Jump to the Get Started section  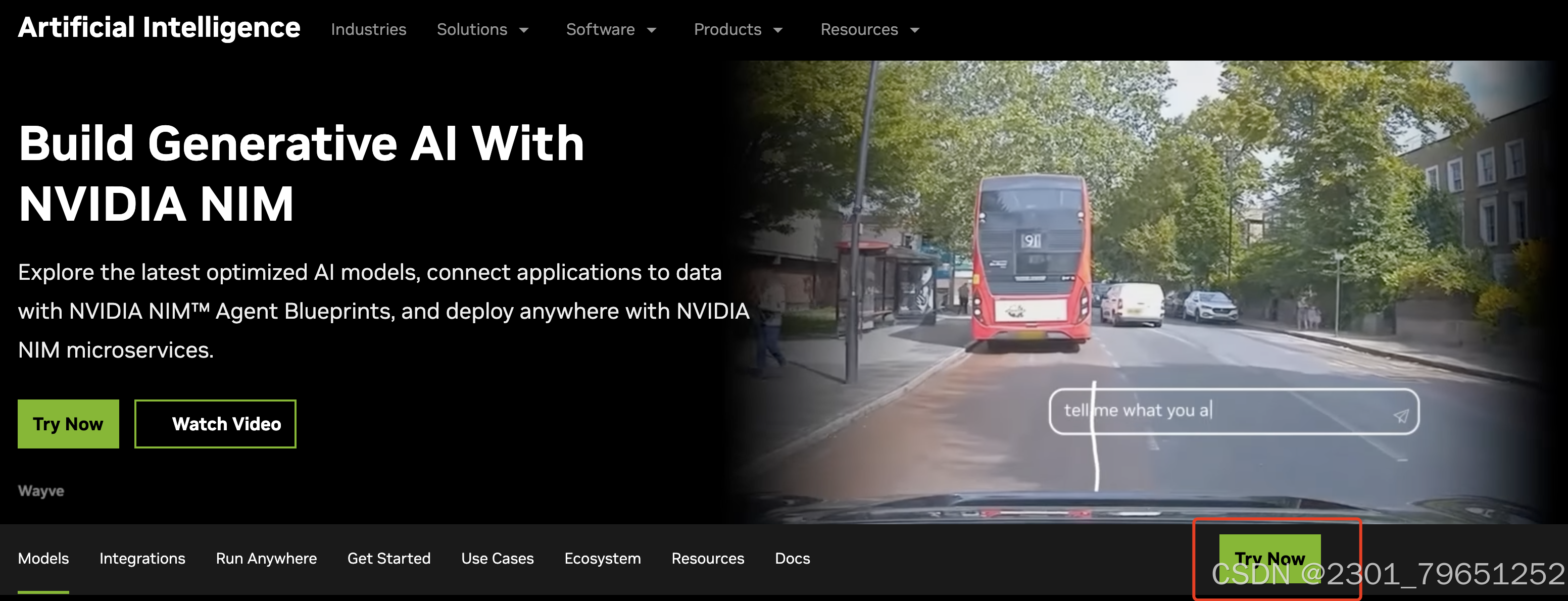click(x=388, y=559)
